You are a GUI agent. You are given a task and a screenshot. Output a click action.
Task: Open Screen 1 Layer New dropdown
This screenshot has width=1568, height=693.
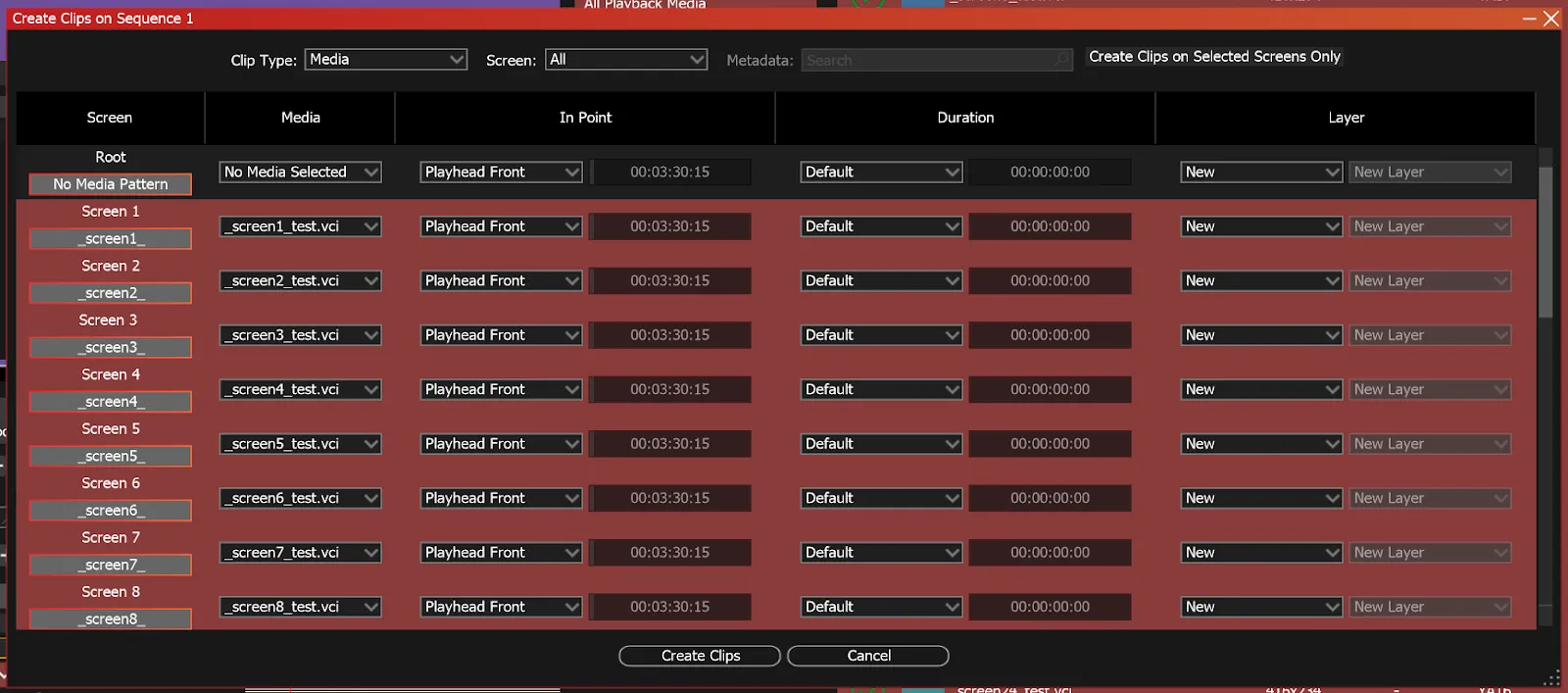[x=1261, y=226]
